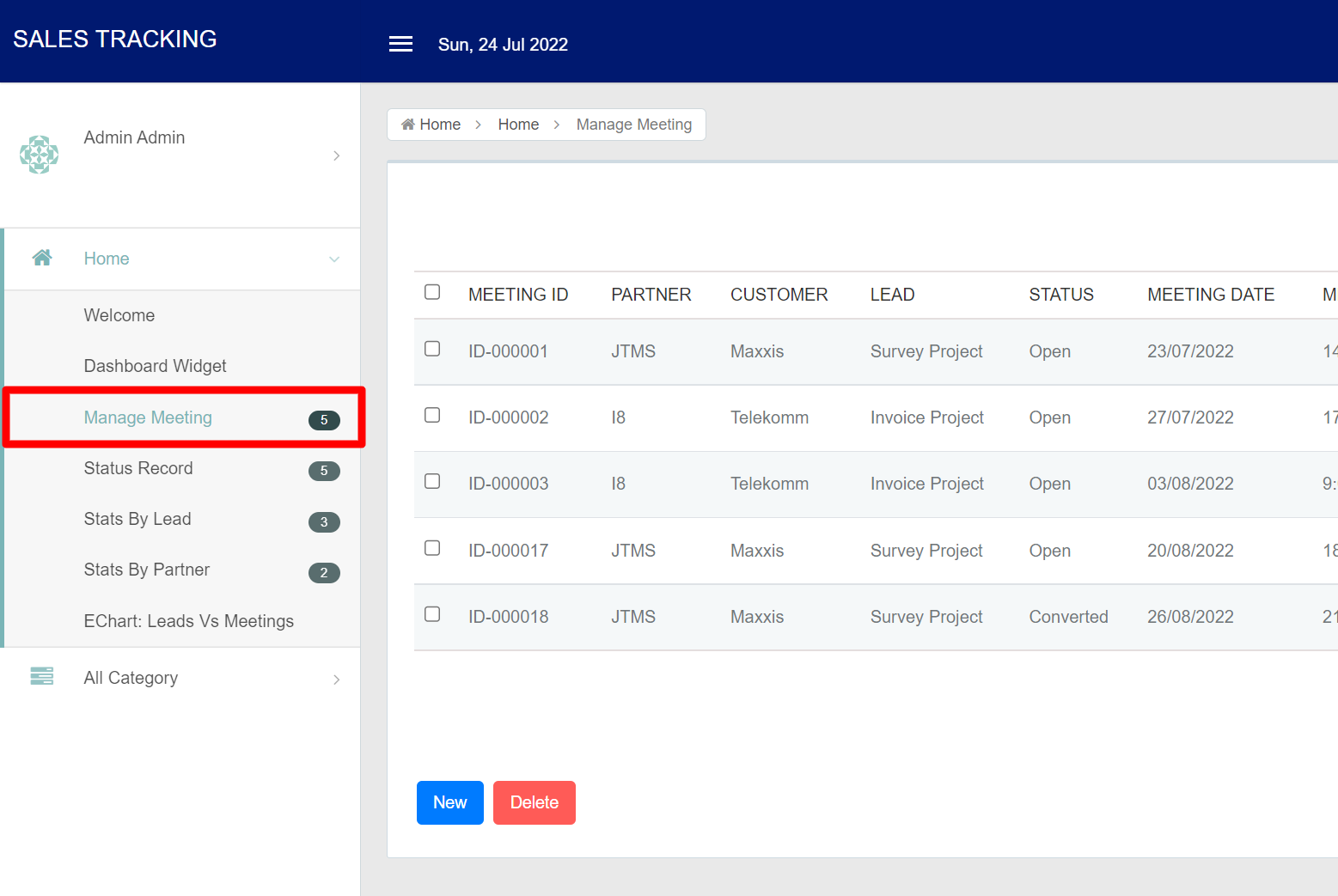1338x896 pixels.
Task: Click the hamburger menu icon
Action: tap(400, 44)
